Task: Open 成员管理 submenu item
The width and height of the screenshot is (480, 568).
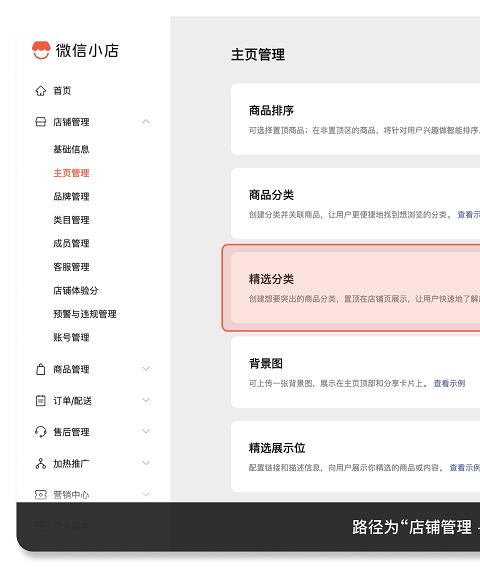Action: [71, 243]
